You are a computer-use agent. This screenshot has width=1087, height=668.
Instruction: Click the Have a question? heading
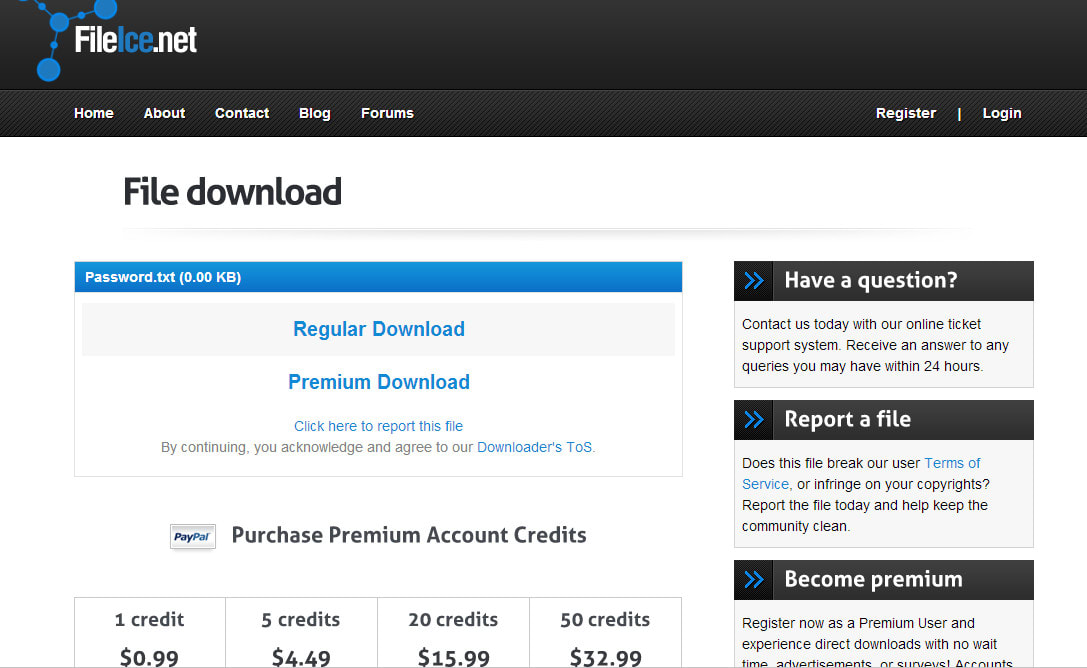tap(871, 280)
